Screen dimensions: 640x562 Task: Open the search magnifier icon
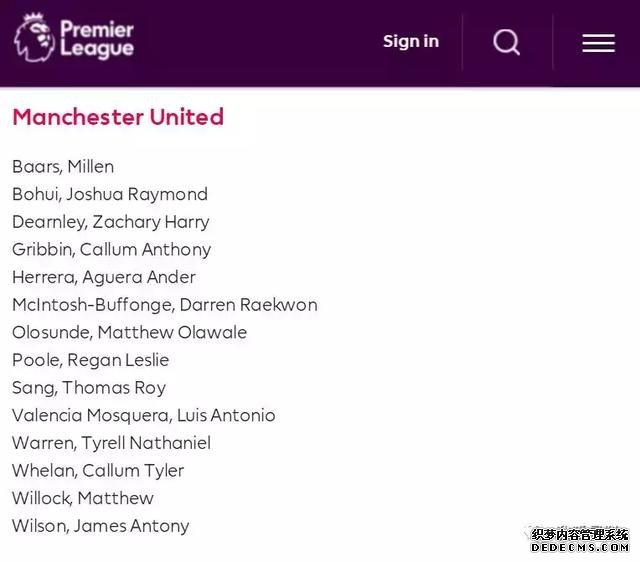pos(507,42)
